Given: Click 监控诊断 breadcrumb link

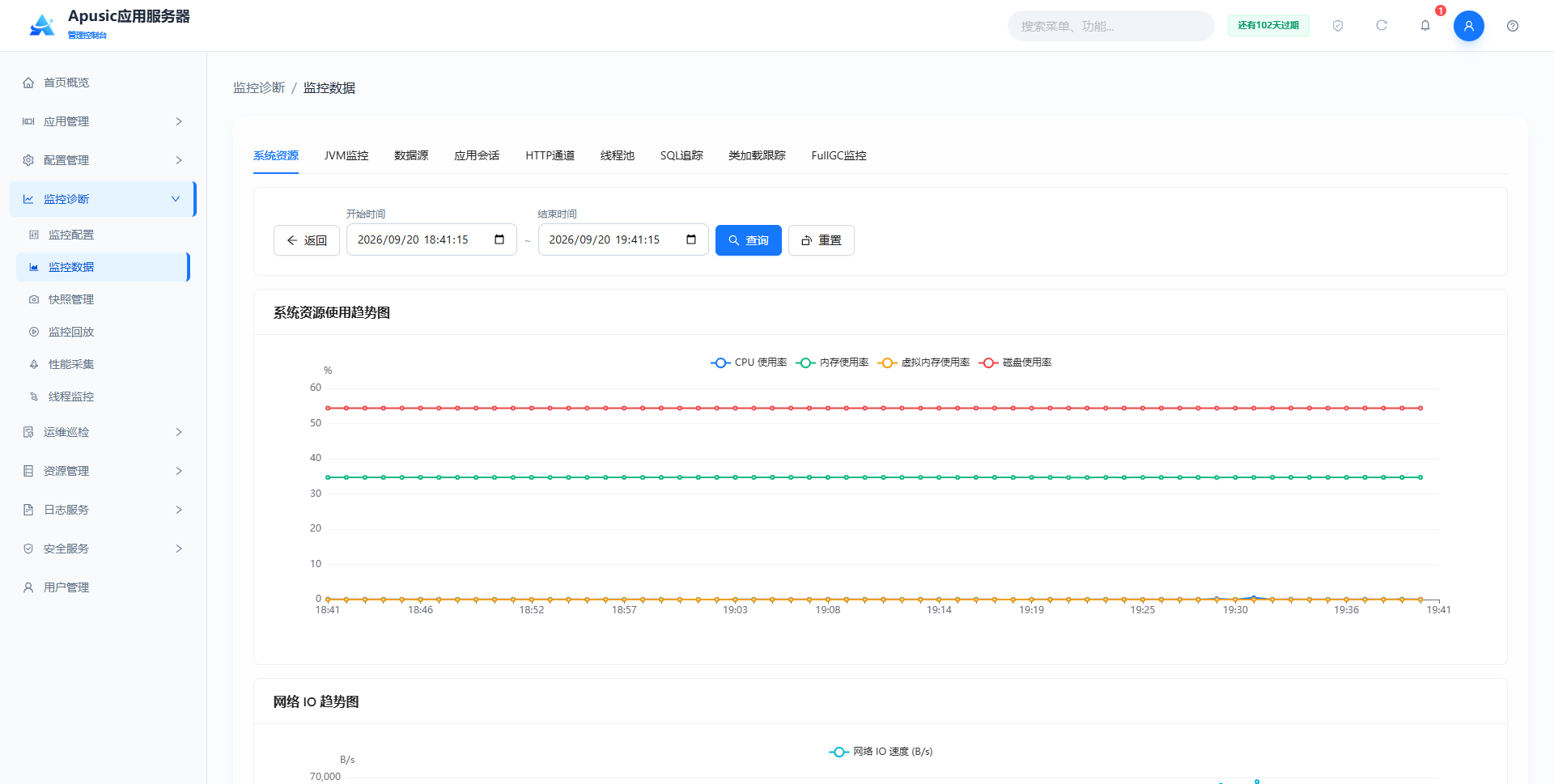Looking at the screenshot, I should (x=259, y=87).
